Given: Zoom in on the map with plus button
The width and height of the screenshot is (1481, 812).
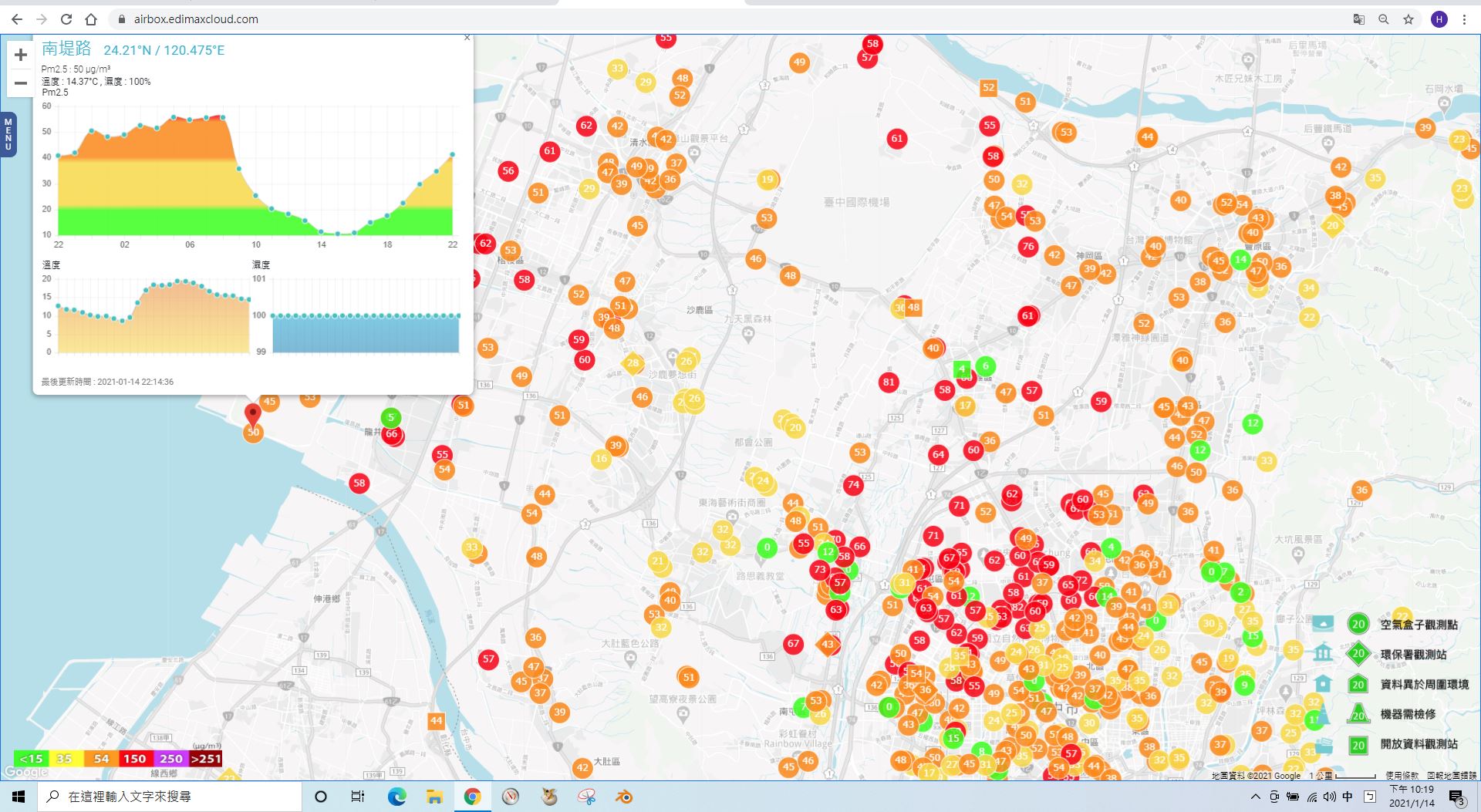Looking at the screenshot, I should click(21, 55).
